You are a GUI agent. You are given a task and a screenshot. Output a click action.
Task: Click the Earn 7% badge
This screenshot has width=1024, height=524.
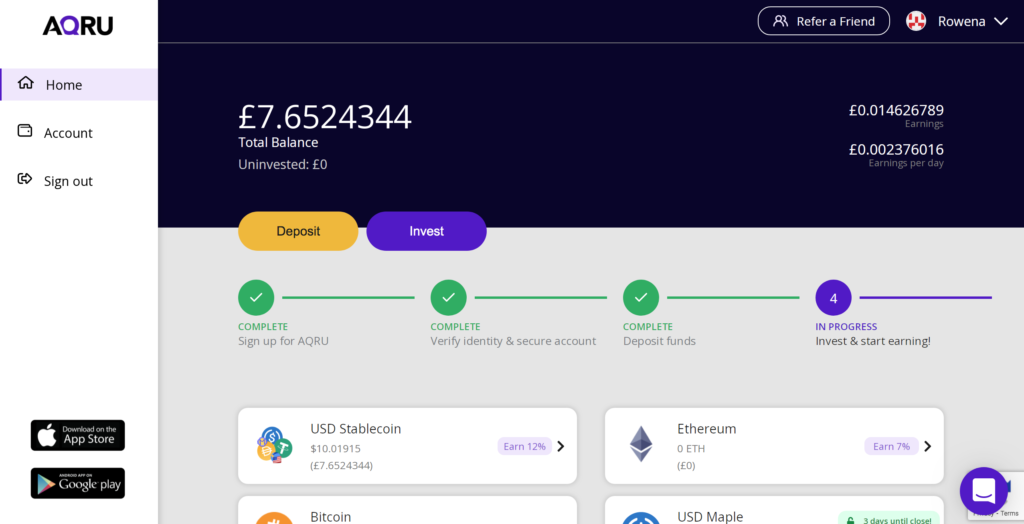coord(891,446)
